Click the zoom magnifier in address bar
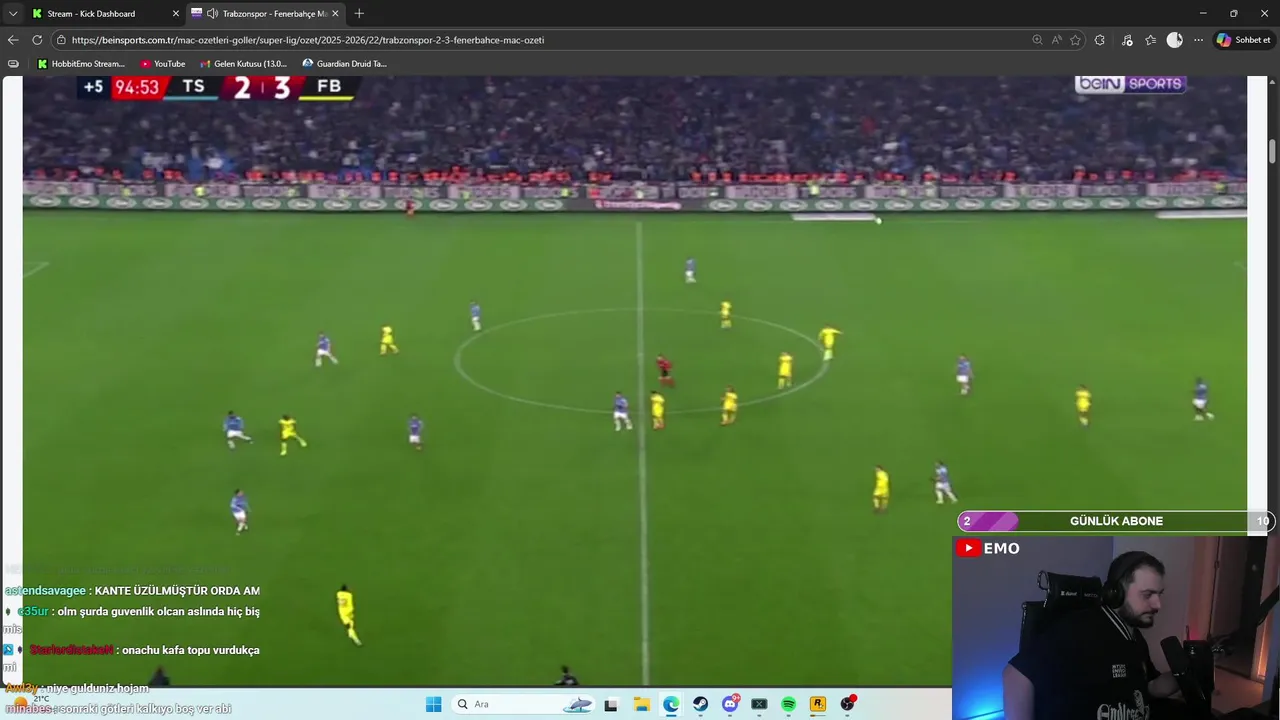1280x720 pixels. (x=1037, y=40)
